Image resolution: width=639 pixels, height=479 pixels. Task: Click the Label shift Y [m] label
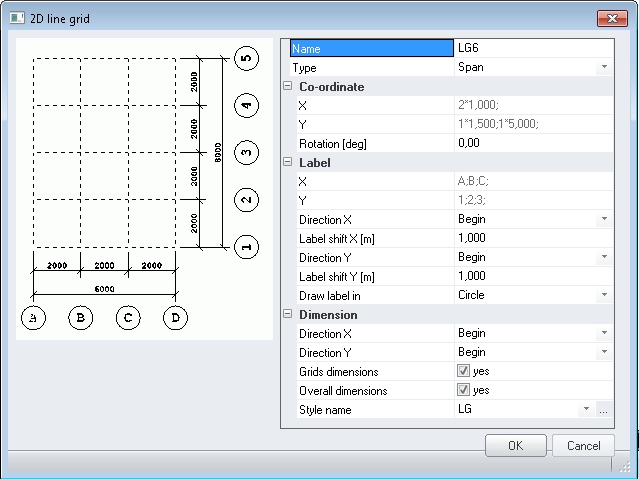(x=337, y=277)
